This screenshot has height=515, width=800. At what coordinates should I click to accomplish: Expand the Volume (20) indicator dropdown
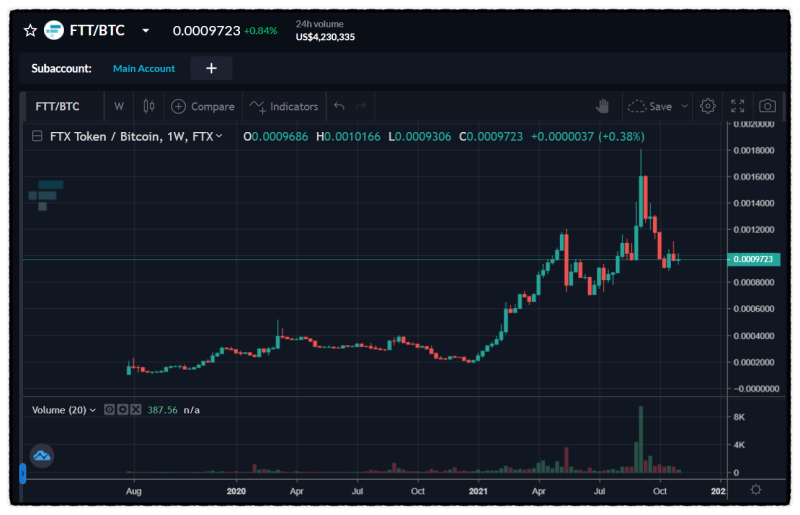coord(93,410)
